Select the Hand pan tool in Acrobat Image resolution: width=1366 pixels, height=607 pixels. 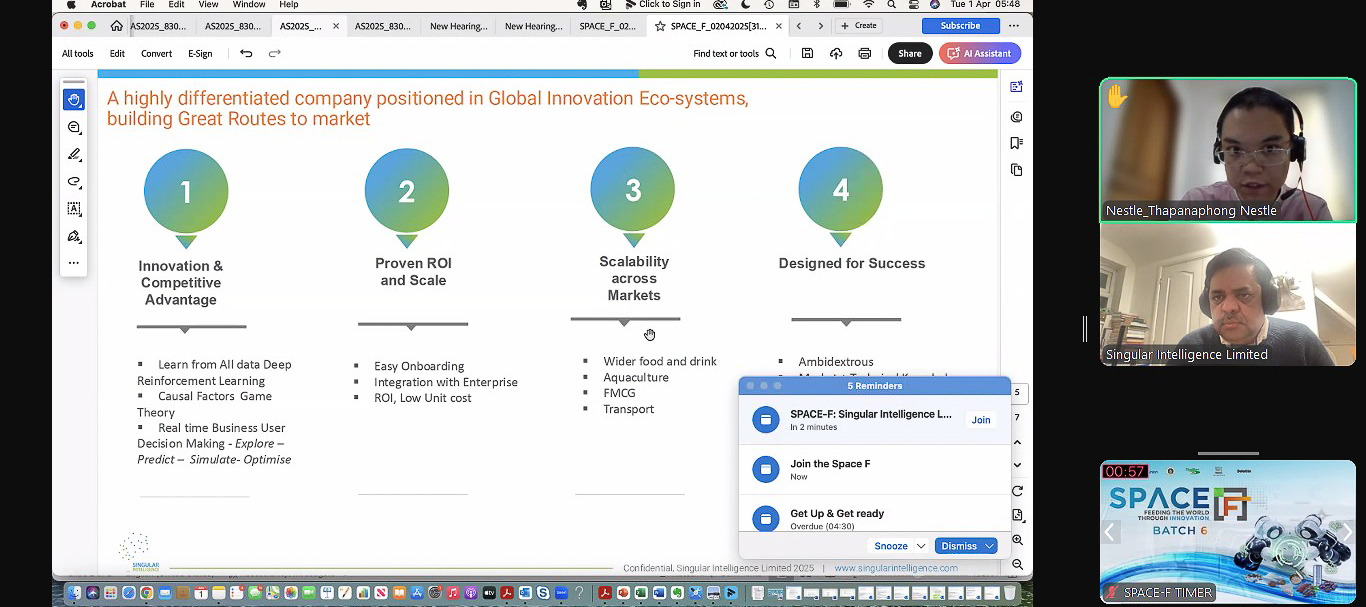(74, 100)
